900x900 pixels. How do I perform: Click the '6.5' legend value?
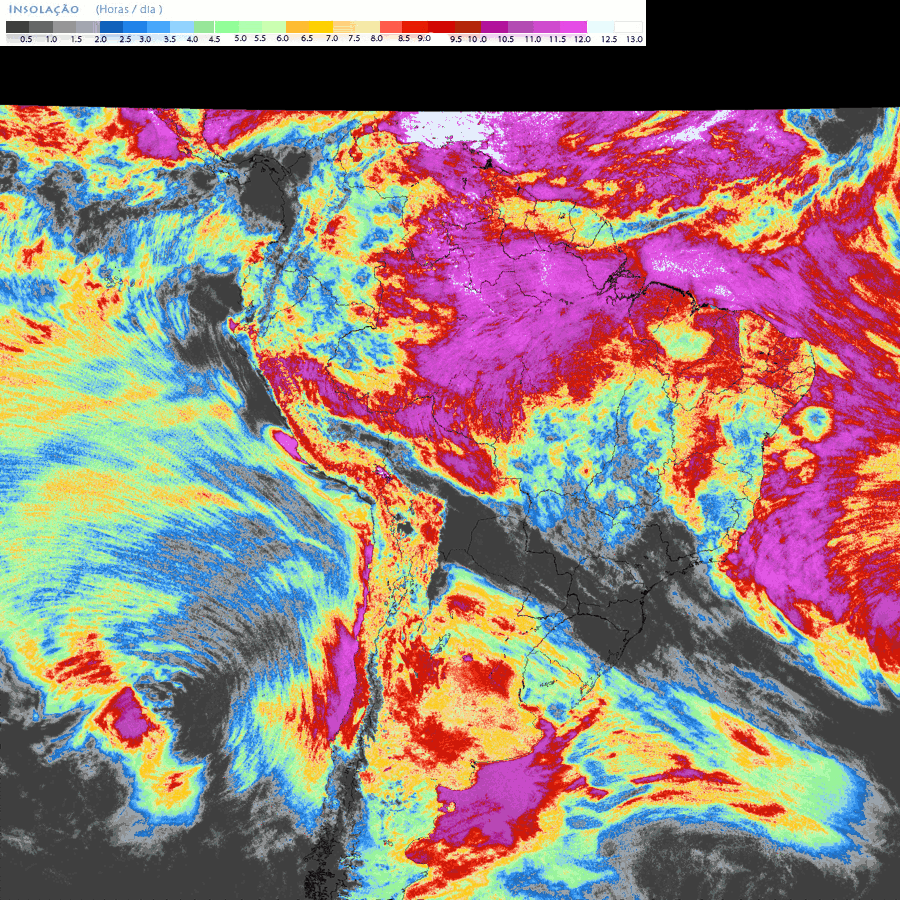tap(307, 38)
